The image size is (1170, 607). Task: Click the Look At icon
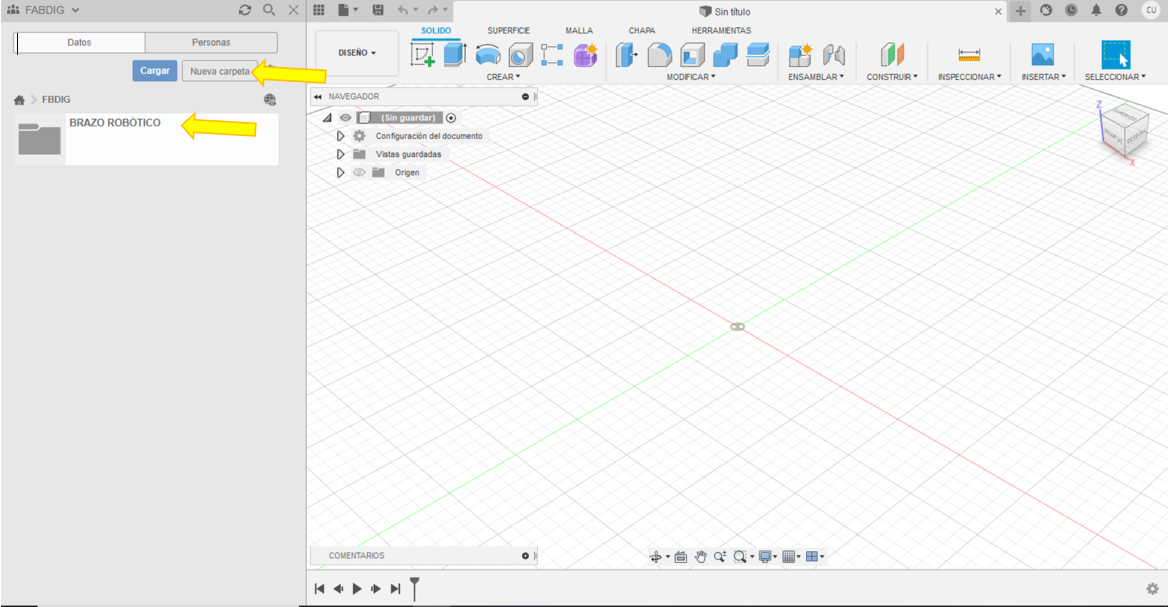tap(681, 557)
